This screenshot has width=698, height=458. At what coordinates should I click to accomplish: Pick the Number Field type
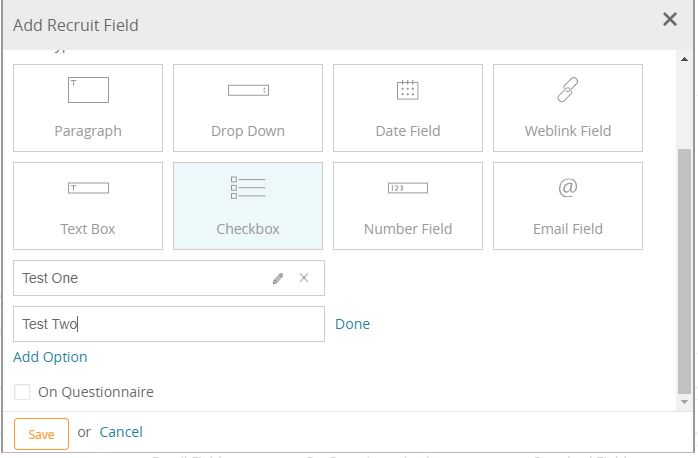point(408,206)
